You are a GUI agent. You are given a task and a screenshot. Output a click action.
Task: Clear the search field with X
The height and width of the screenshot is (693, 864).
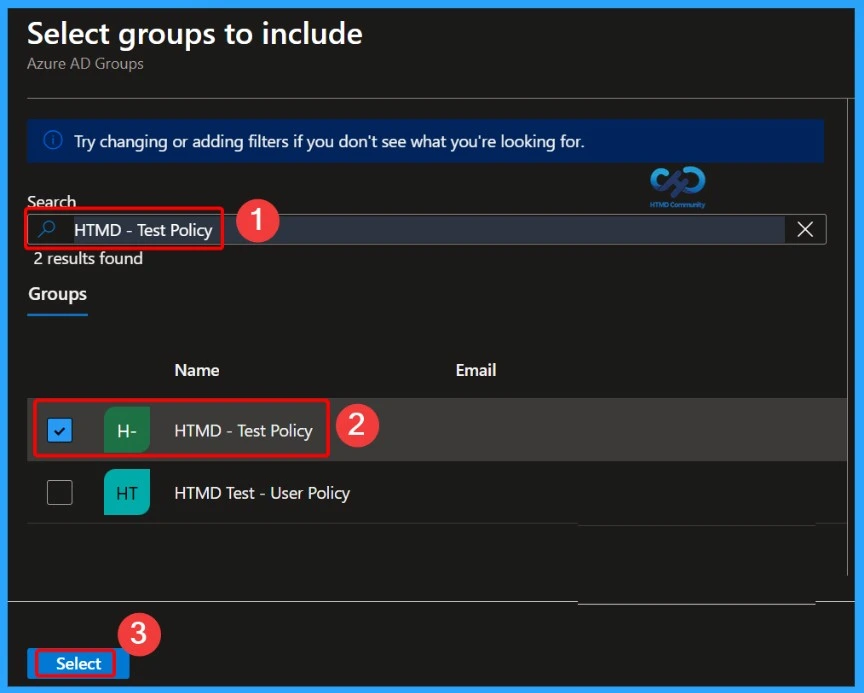click(x=805, y=229)
